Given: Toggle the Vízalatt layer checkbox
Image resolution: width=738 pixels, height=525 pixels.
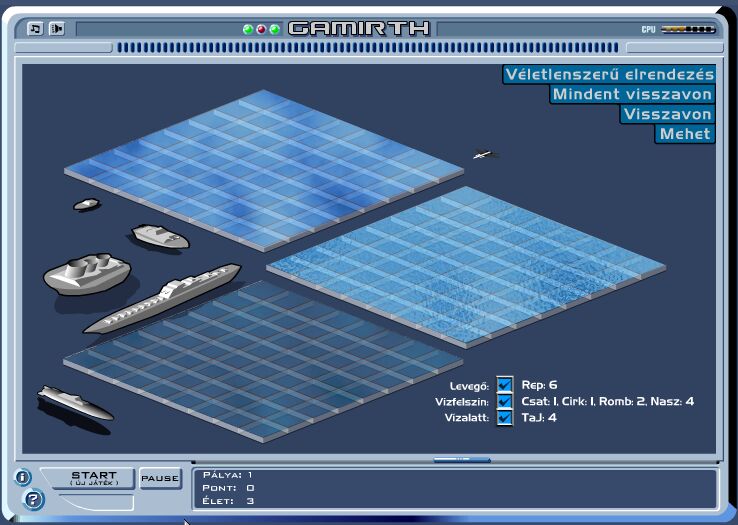Looking at the screenshot, I should (505, 418).
